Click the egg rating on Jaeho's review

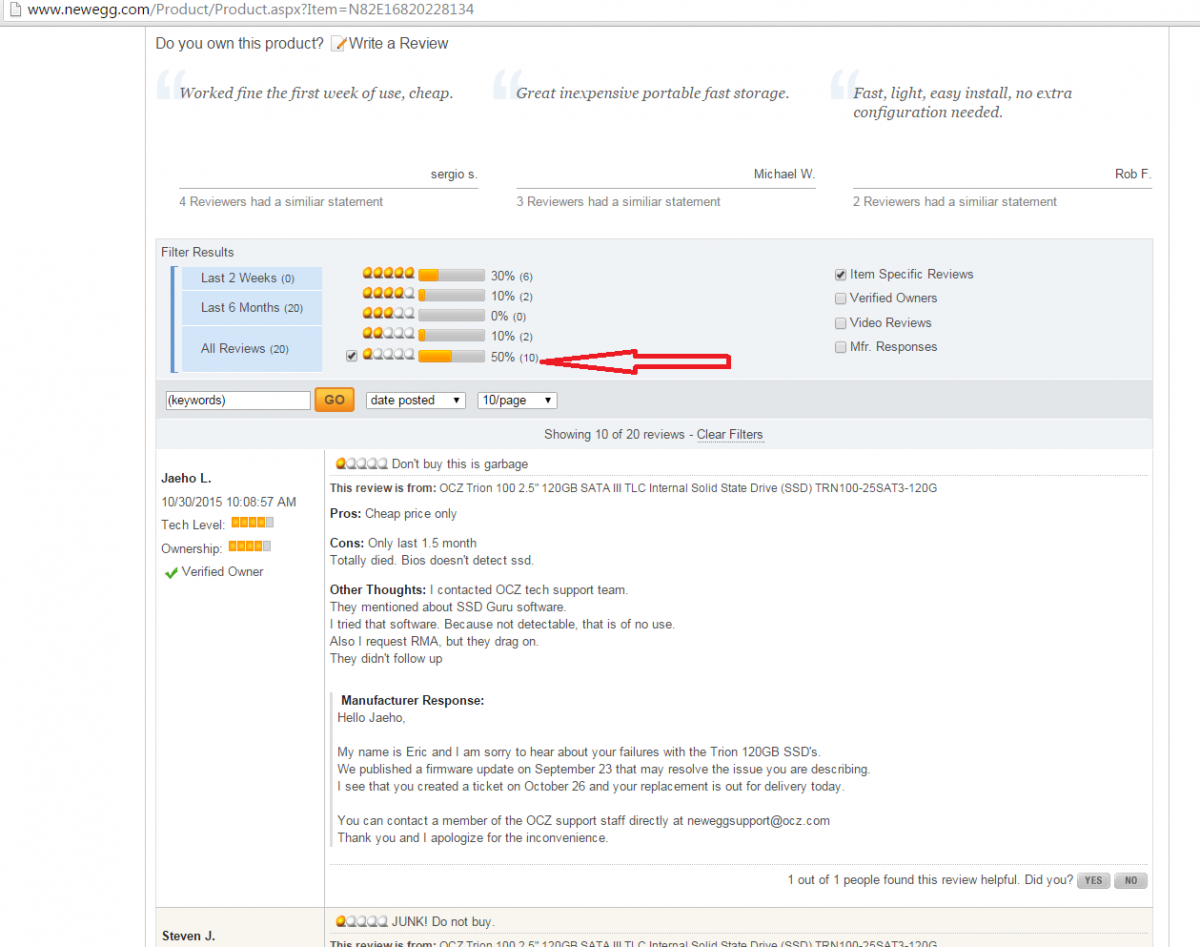tap(361, 464)
